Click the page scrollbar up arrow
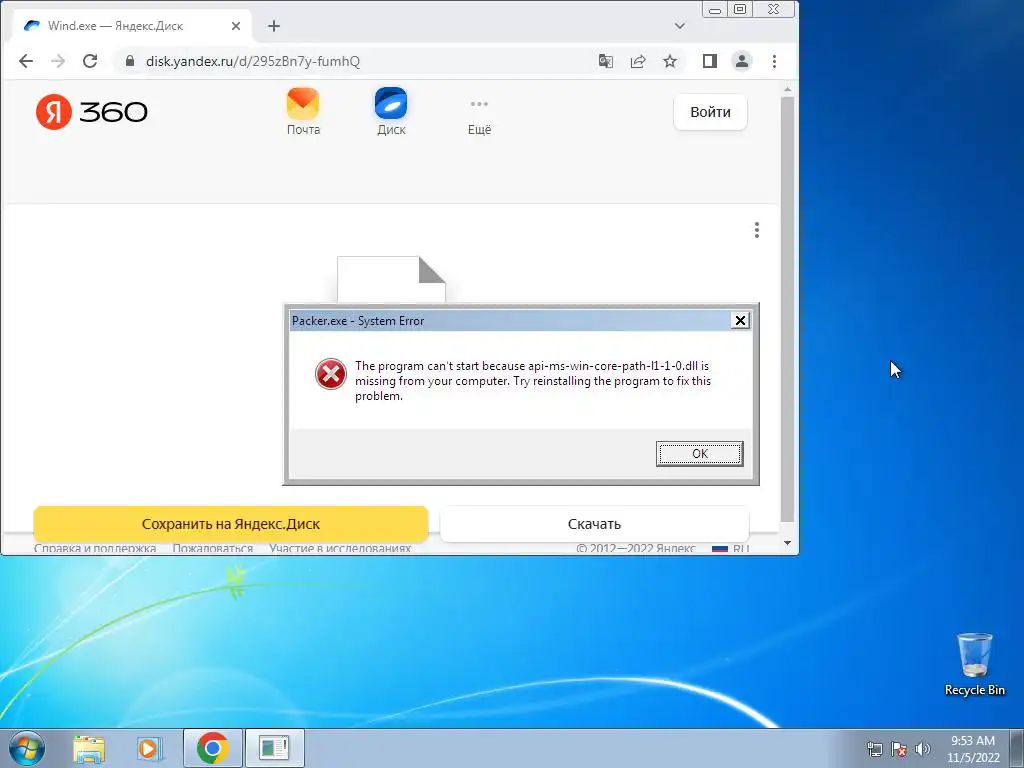 pos(788,89)
